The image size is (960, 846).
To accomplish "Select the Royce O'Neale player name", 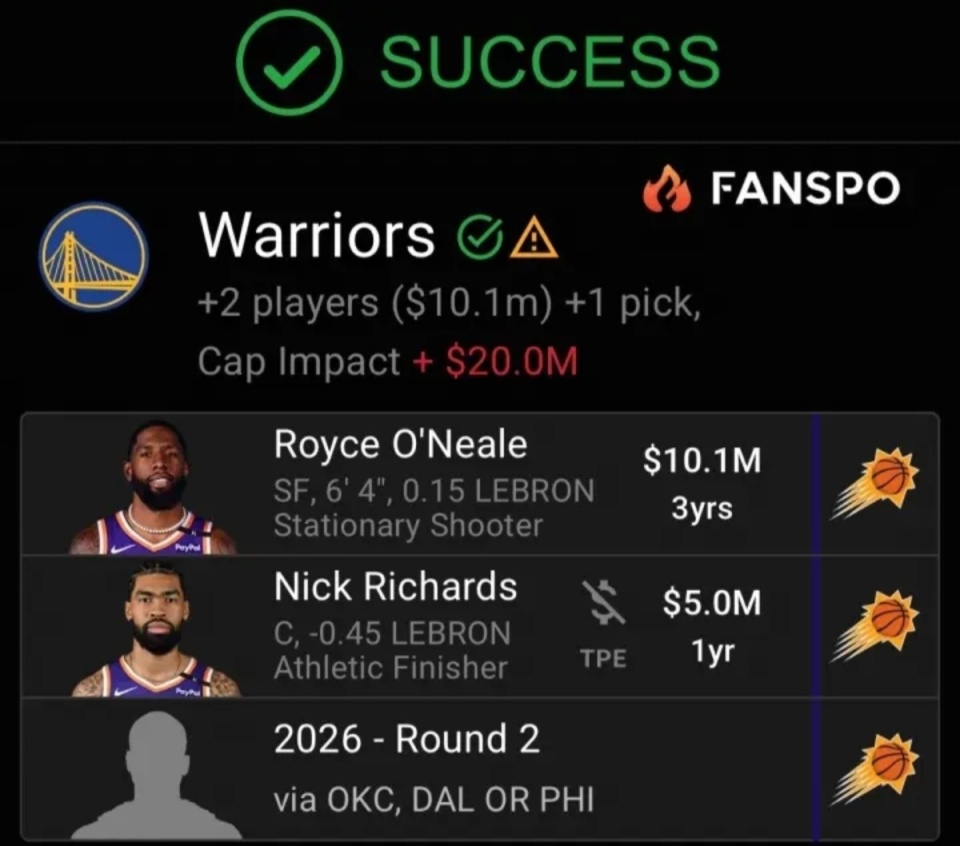I will coord(400,444).
